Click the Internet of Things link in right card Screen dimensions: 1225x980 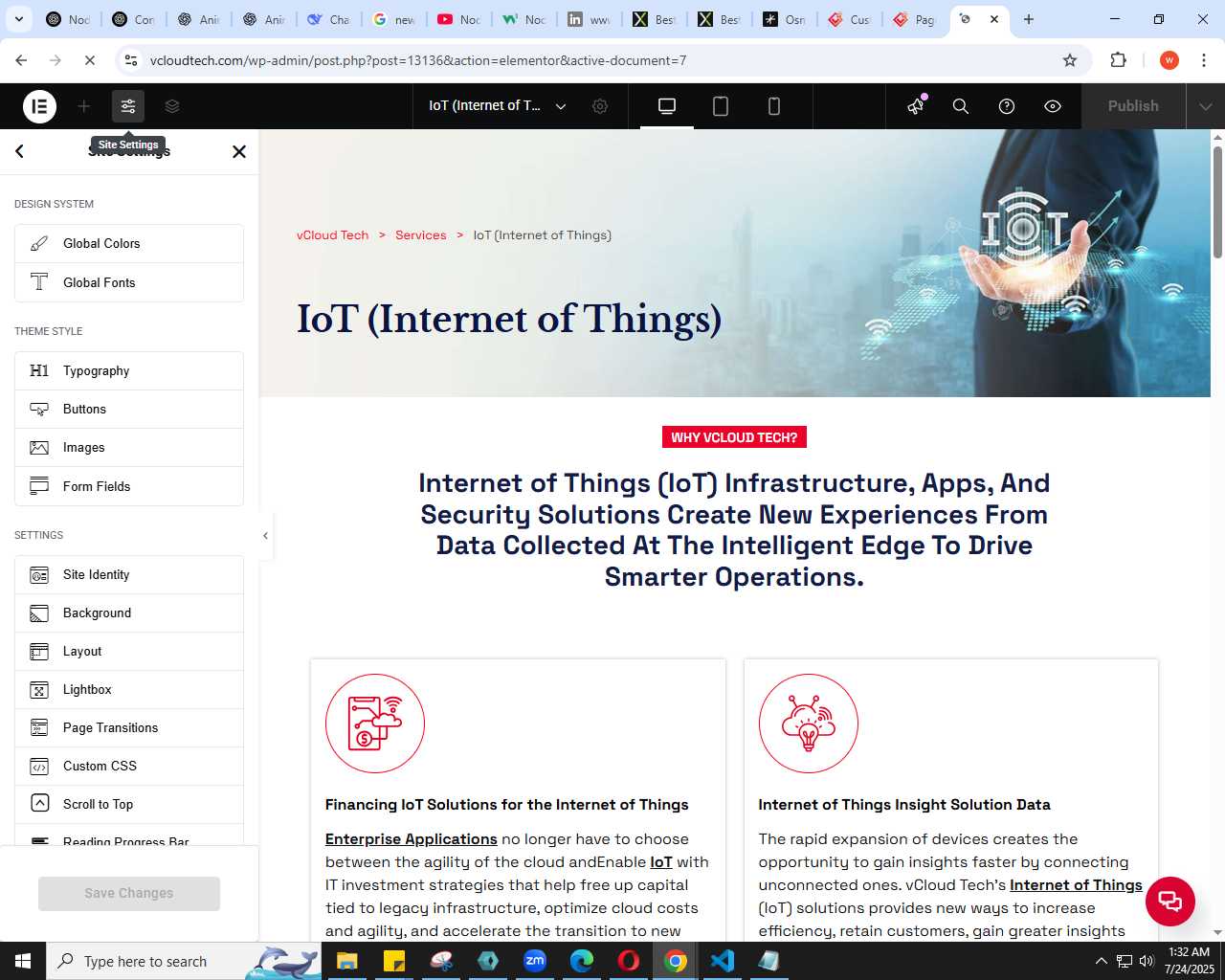[1076, 885]
